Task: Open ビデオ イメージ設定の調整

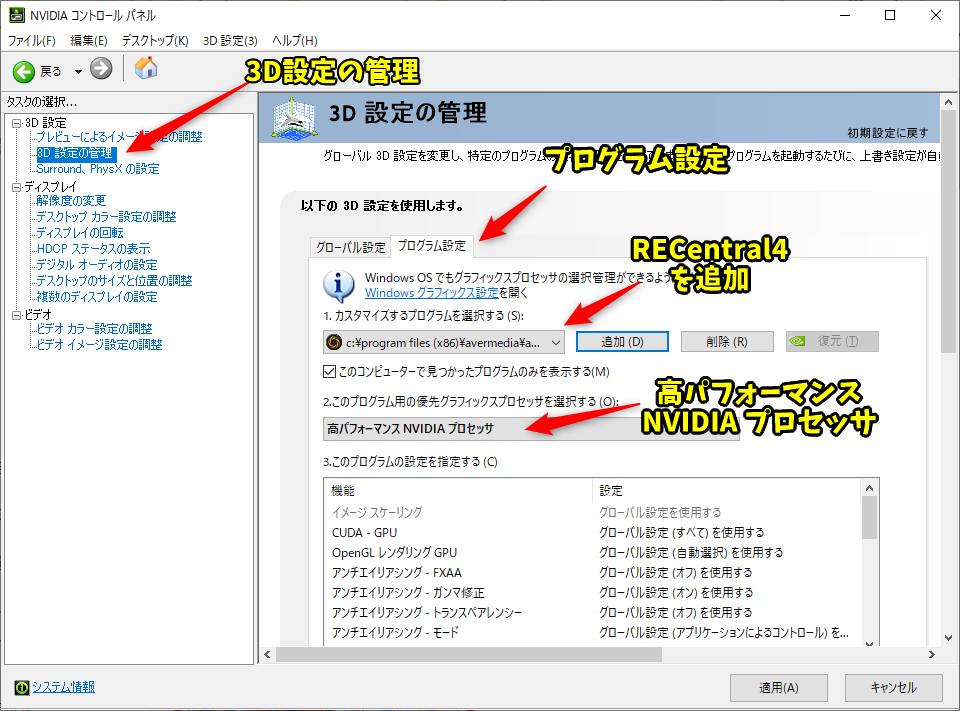Action: (99, 345)
